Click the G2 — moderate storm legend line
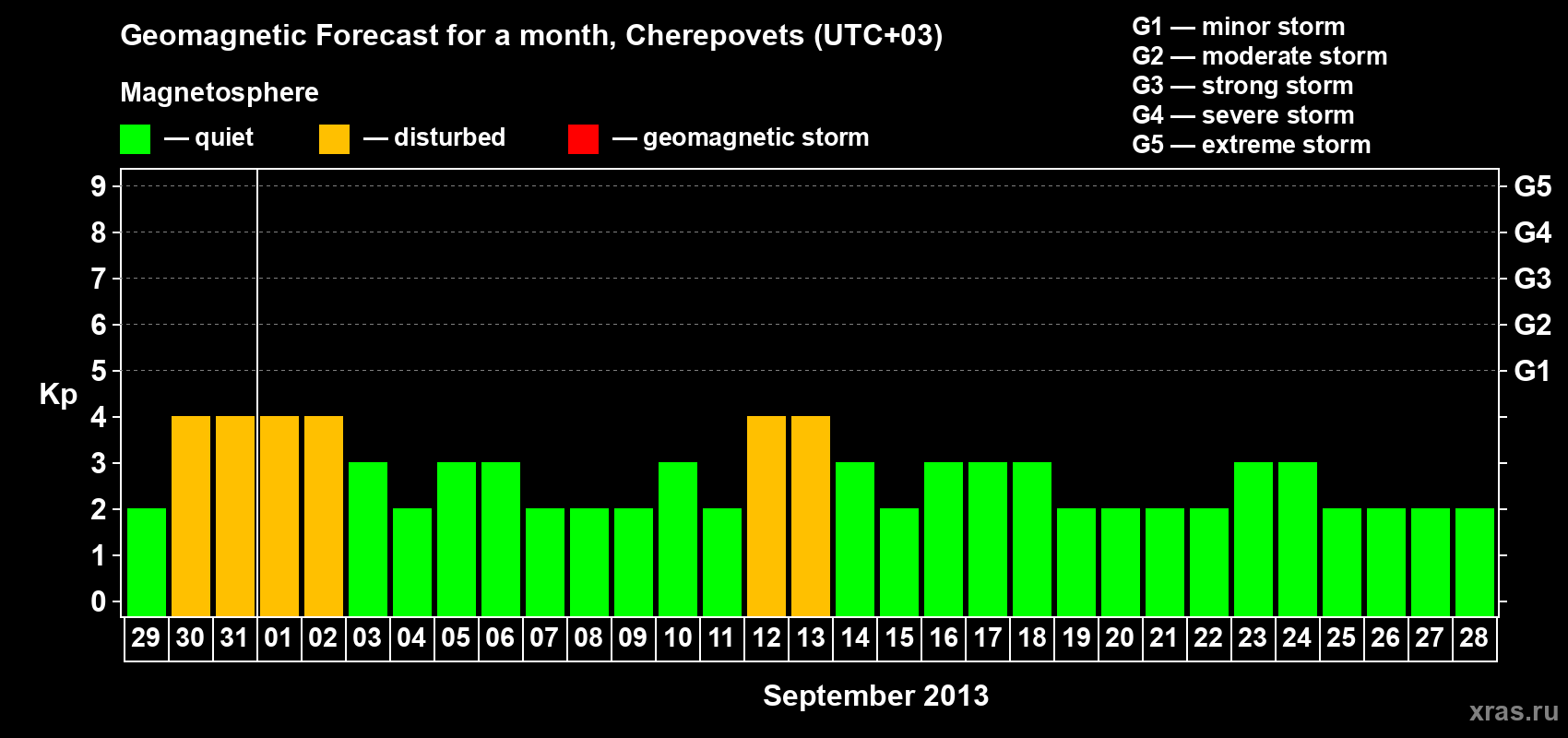 point(1260,56)
